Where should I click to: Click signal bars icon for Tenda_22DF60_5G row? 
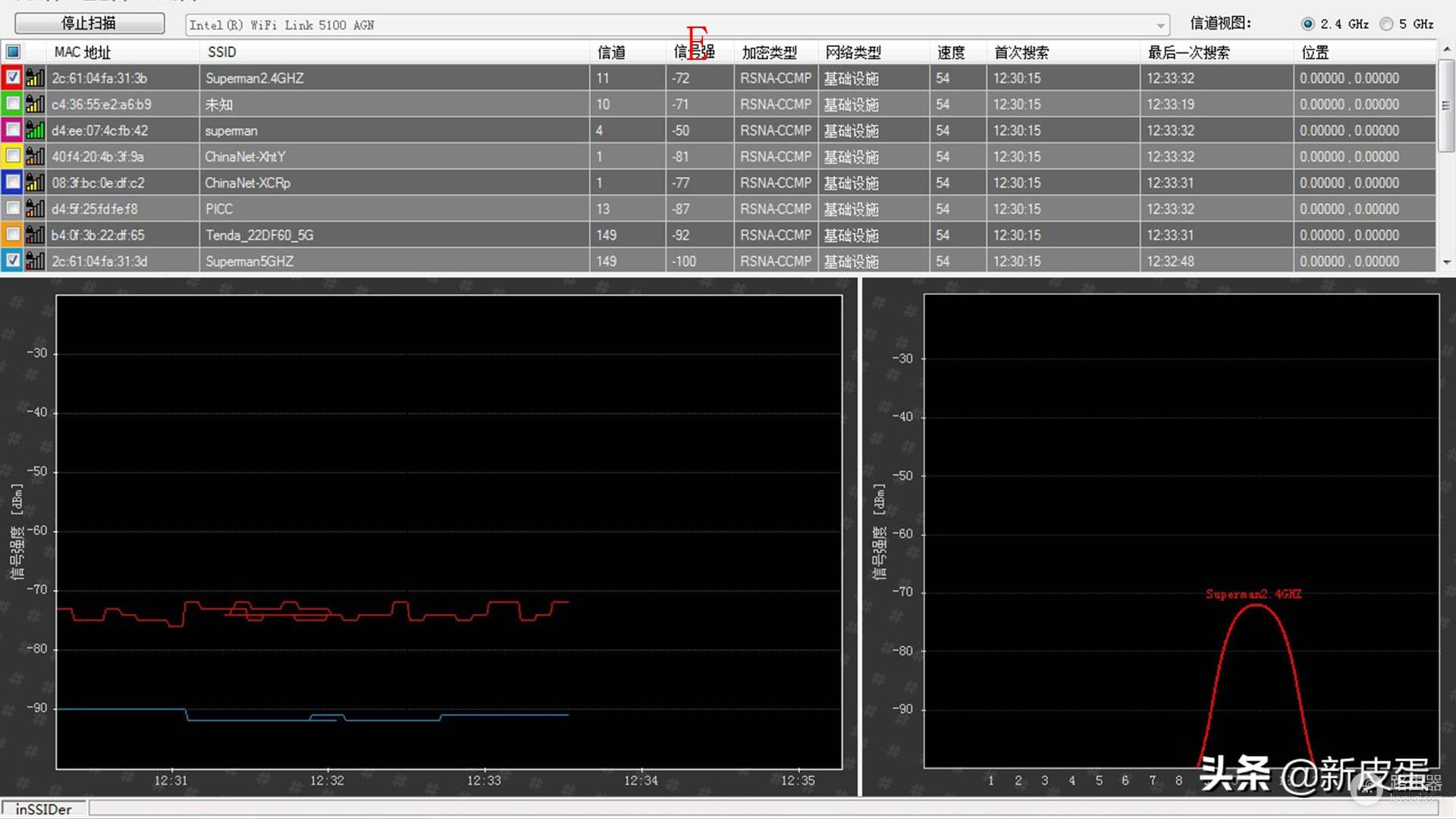pyautogui.click(x=35, y=234)
